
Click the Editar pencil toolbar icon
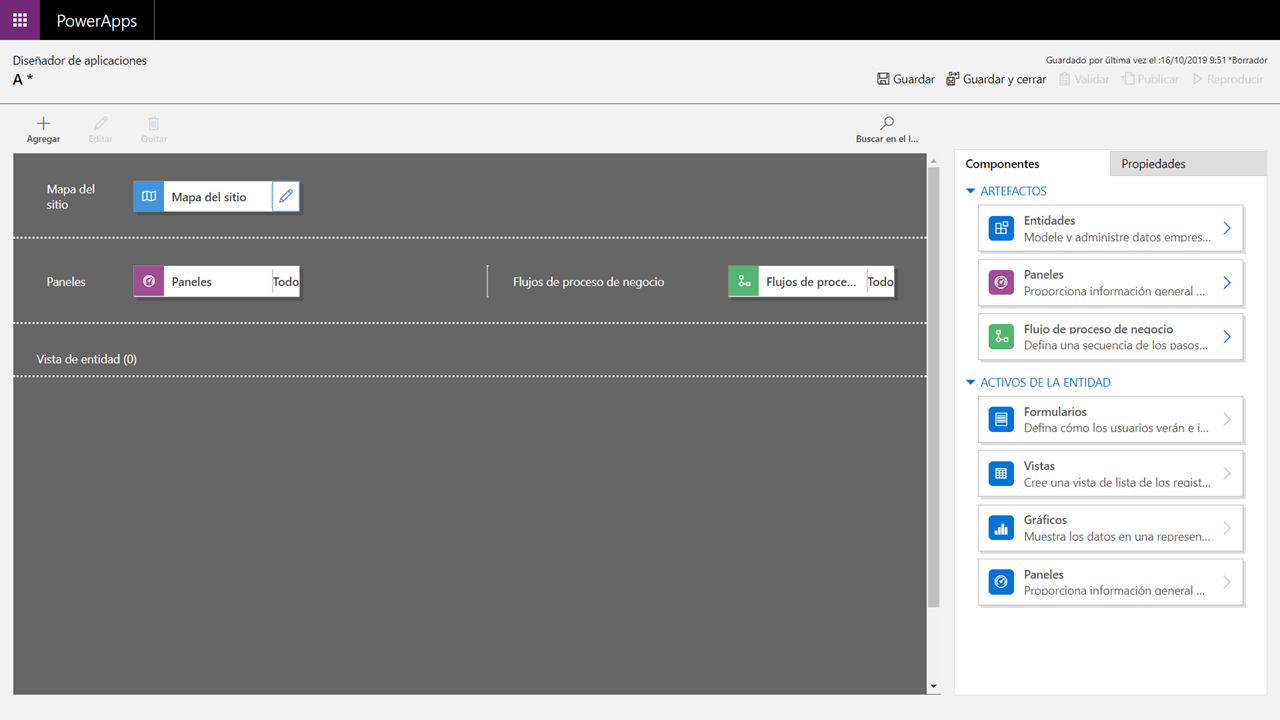tap(100, 124)
